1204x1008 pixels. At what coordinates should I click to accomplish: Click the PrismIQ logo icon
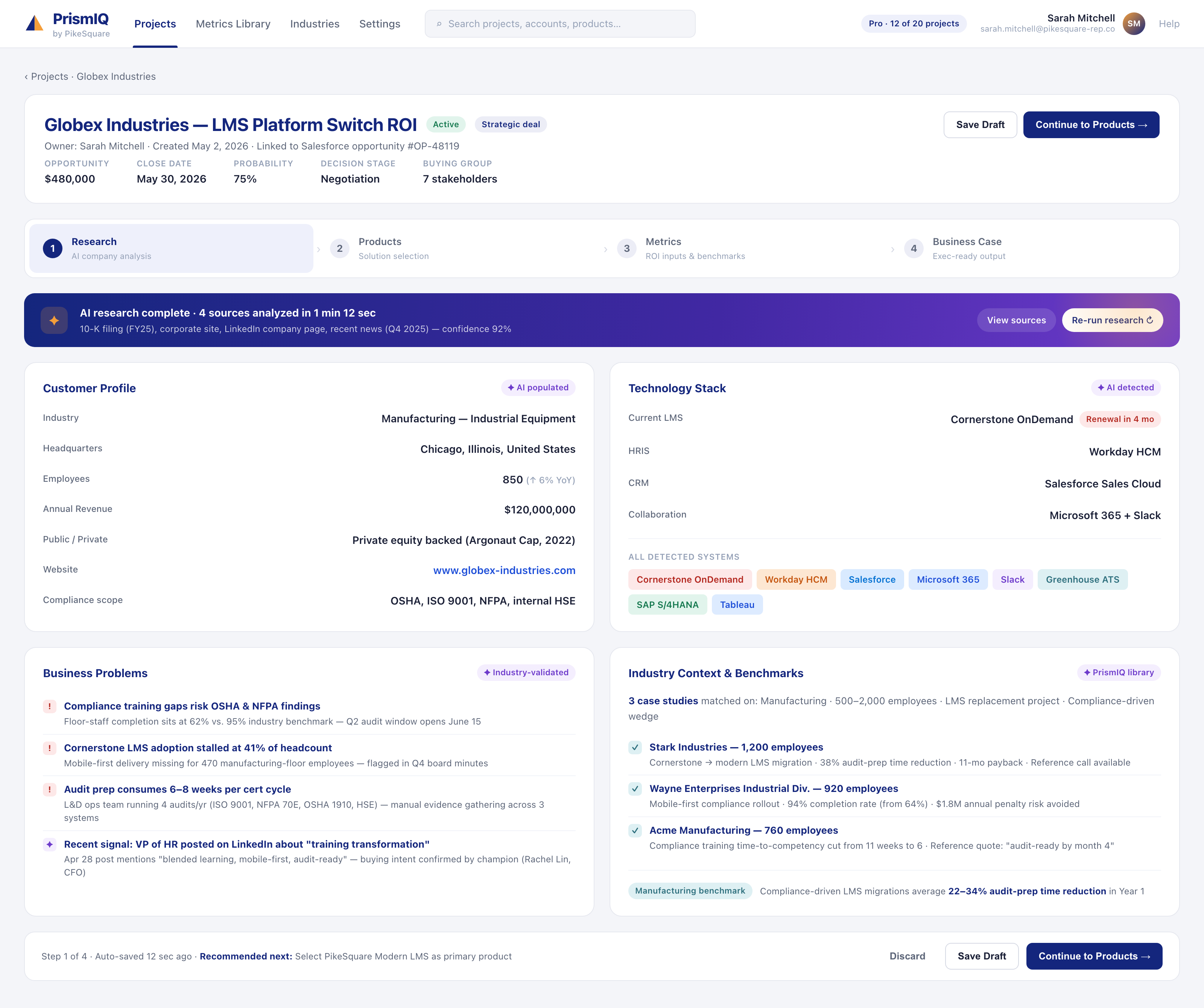pos(34,23)
